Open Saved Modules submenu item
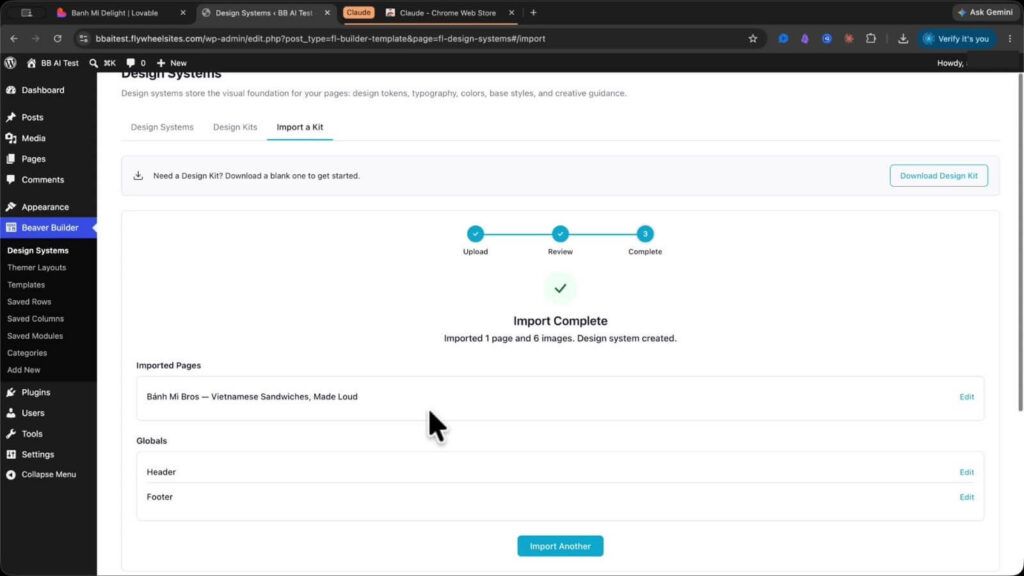Image resolution: width=1024 pixels, height=576 pixels. [x=35, y=336]
